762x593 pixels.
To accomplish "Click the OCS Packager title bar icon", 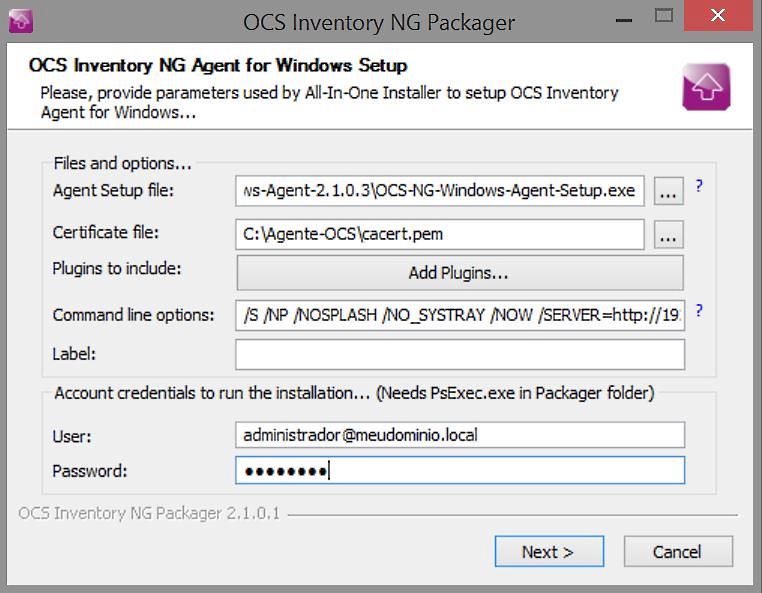I will pyautogui.click(x=20, y=21).
